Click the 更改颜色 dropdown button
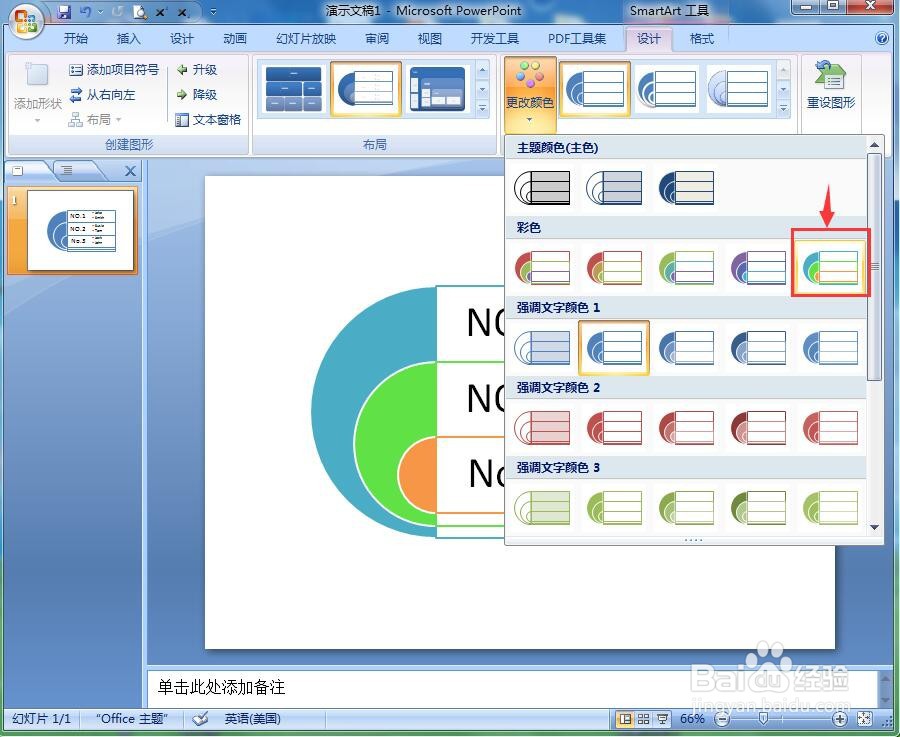 [530, 94]
